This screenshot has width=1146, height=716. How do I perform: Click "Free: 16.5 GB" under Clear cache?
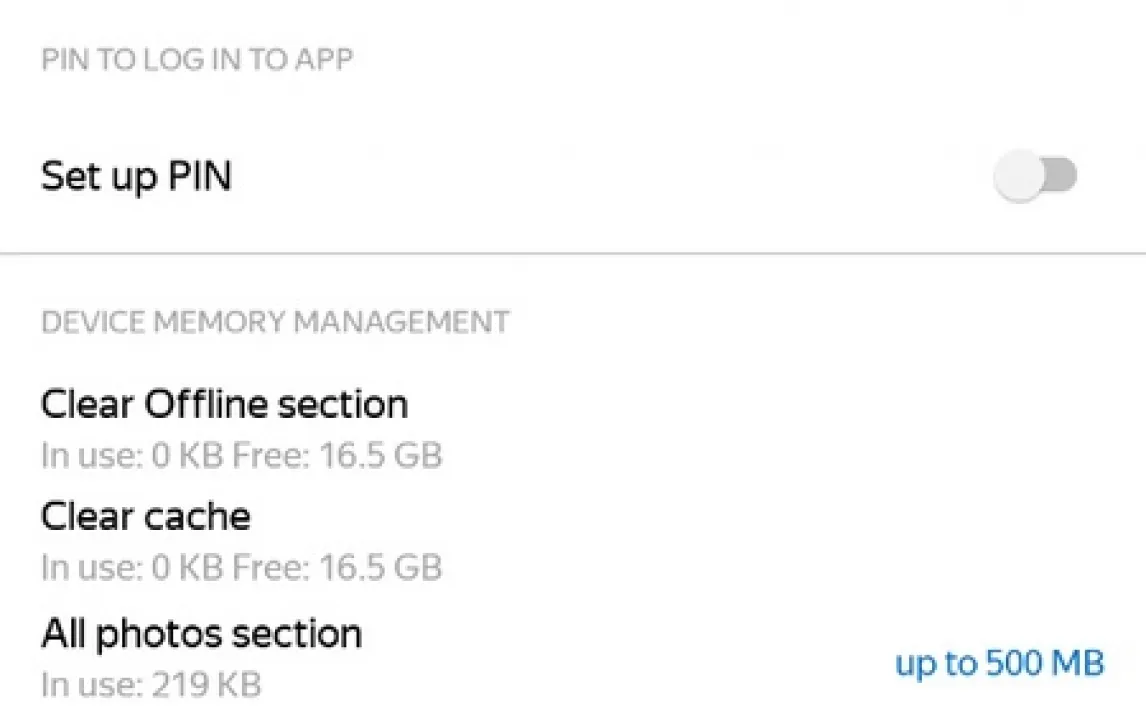click(337, 568)
